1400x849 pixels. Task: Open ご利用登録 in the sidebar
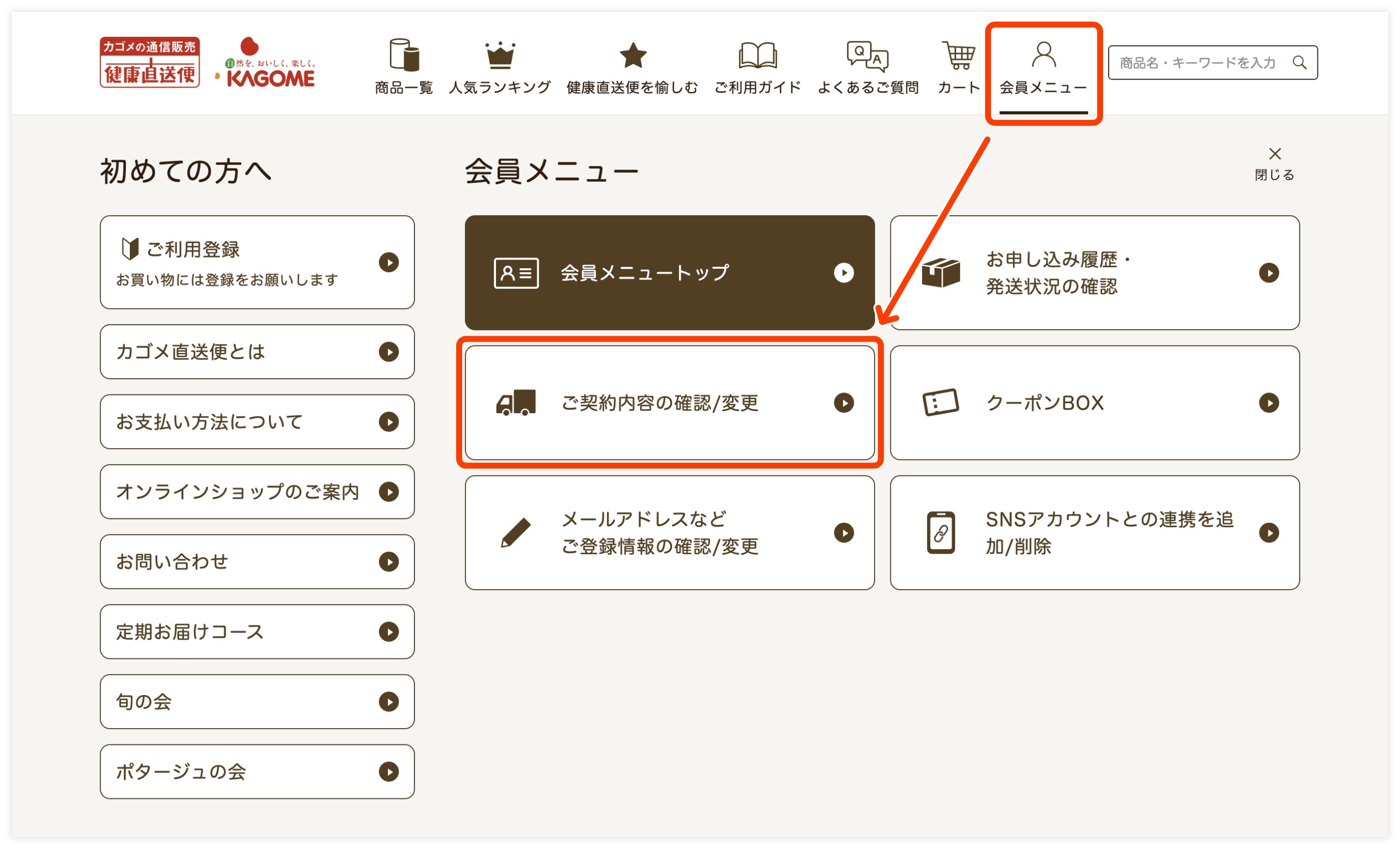tap(257, 262)
